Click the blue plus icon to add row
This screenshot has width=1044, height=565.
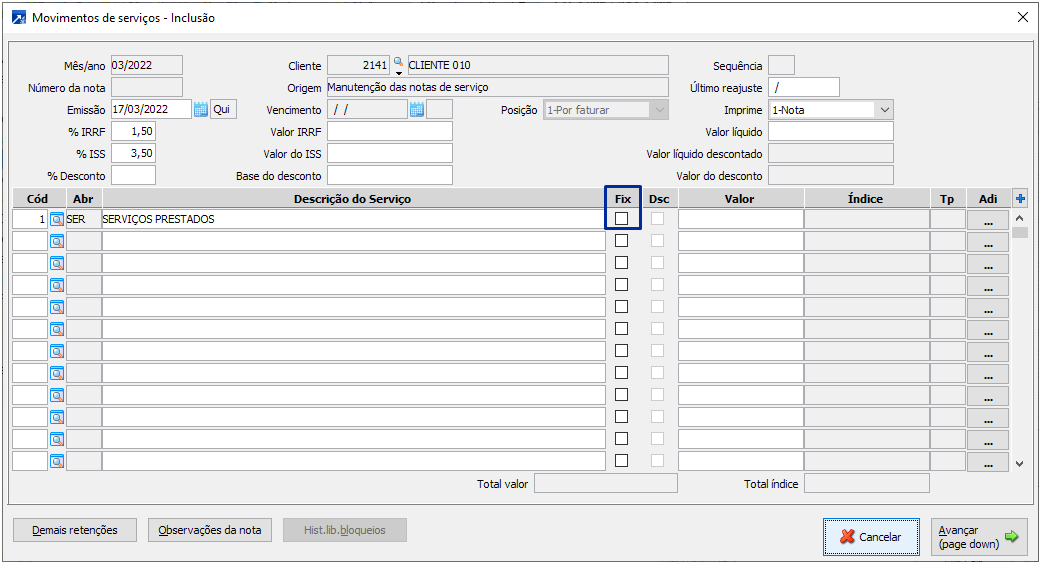click(x=1020, y=198)
